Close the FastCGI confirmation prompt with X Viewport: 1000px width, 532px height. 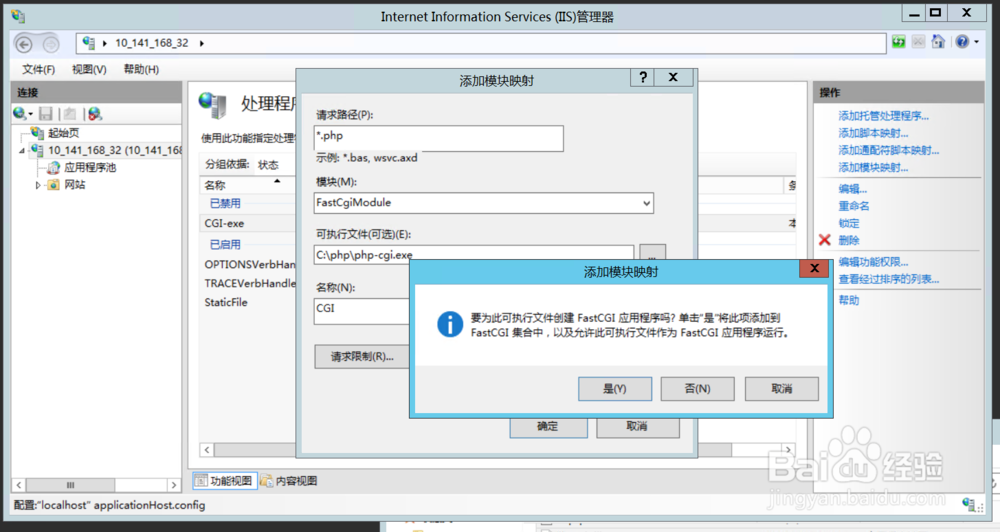click(814, 269)
